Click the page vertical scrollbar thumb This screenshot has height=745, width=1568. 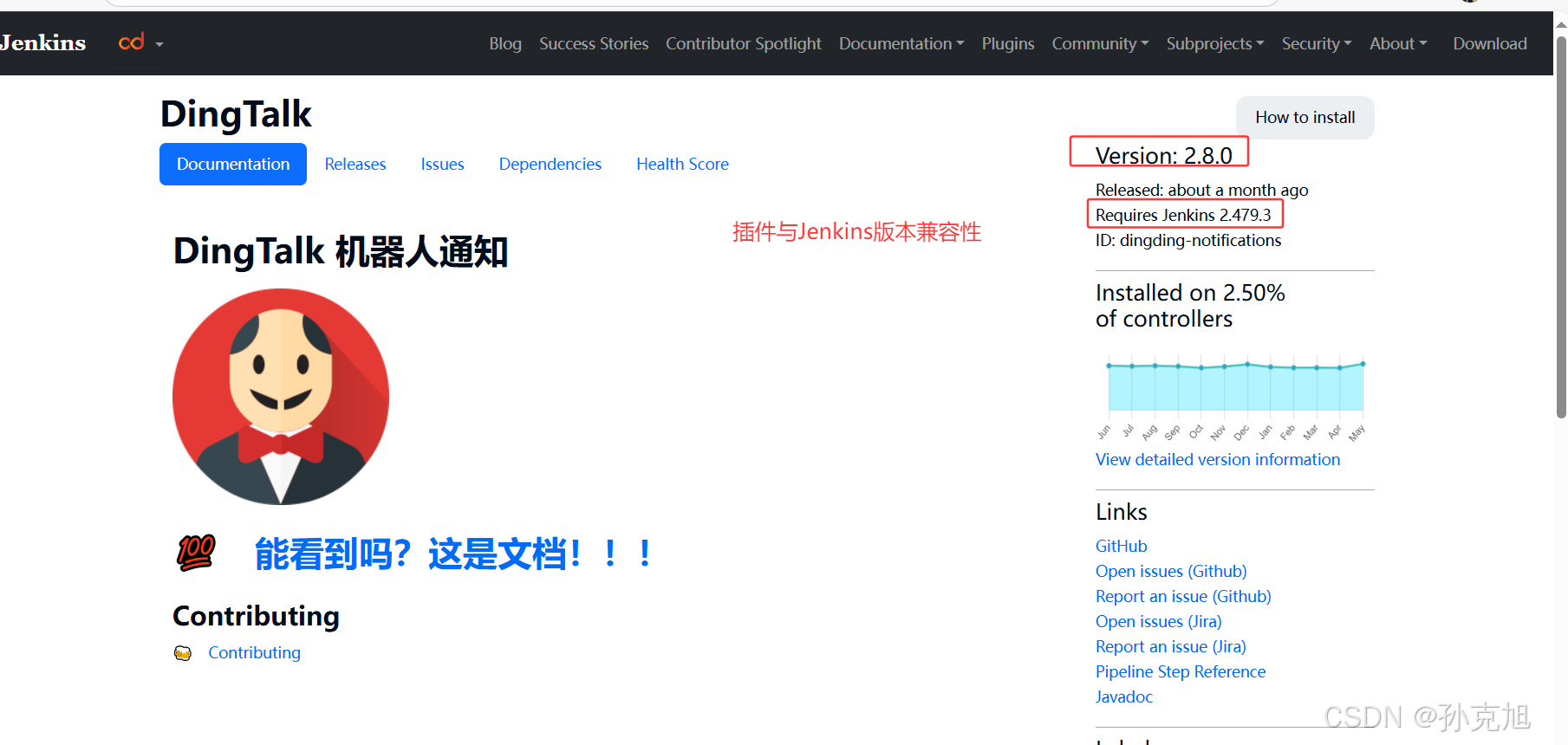[x=1561, y=227]
